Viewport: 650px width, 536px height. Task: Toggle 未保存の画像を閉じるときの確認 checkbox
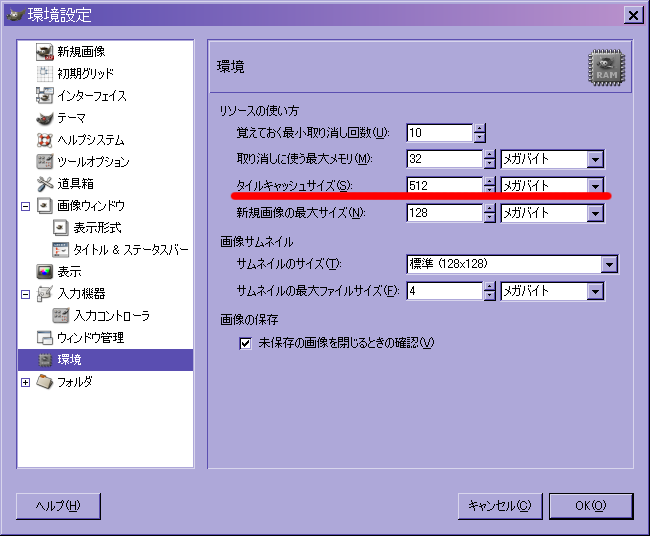(245, 343)
